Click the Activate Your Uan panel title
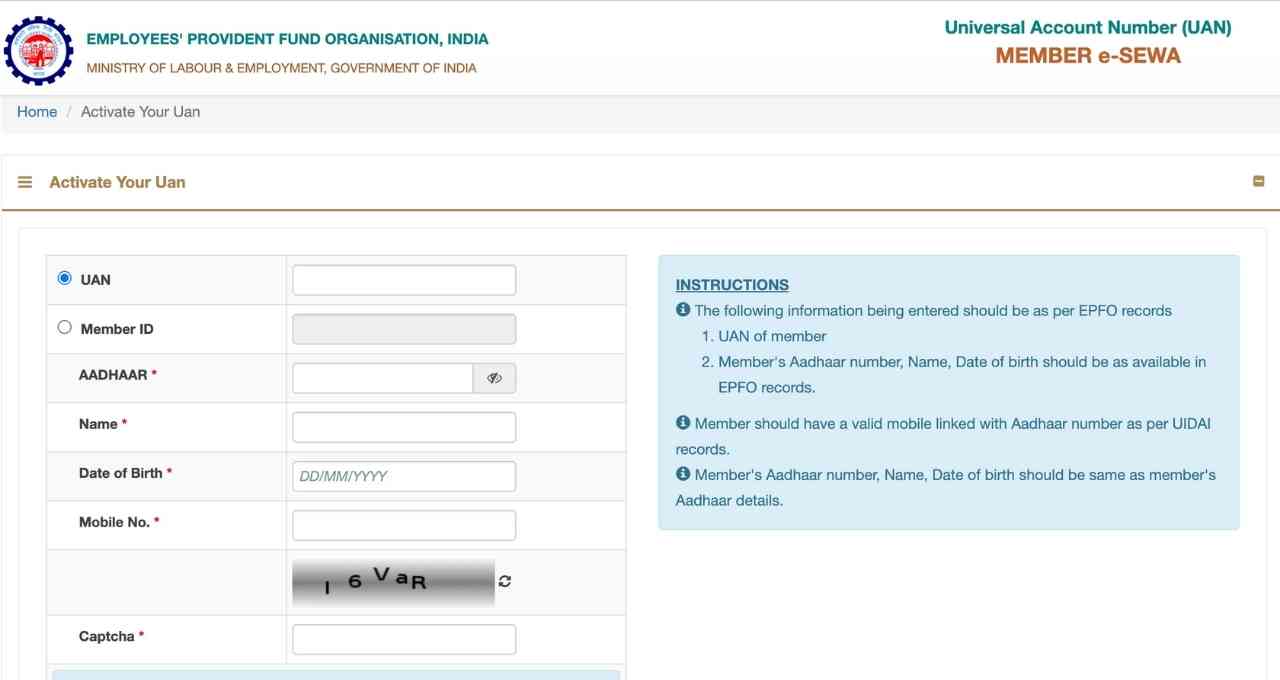1280x680 pixels. pyautogui.click(x=117, y=182)
